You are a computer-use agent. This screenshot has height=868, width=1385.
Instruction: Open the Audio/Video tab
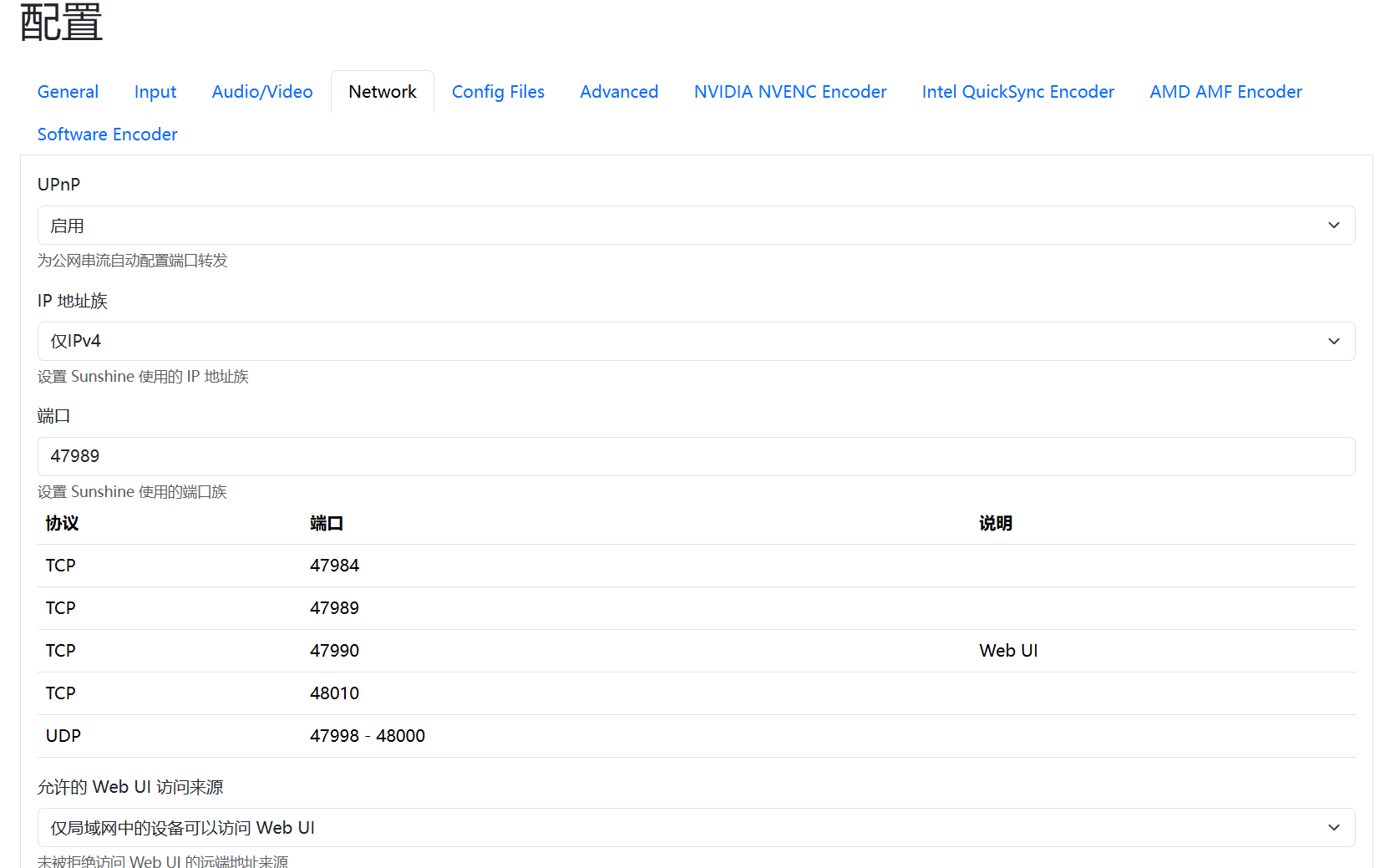pos(262,92)
